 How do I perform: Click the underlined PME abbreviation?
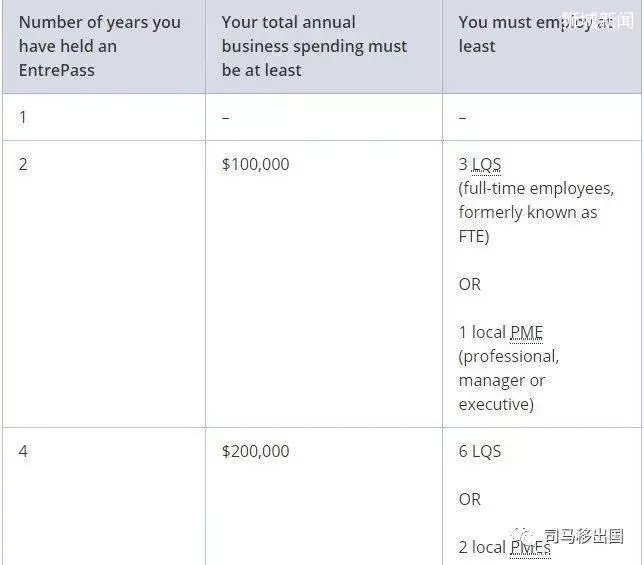pyautogui.click(x=526, y=333)
